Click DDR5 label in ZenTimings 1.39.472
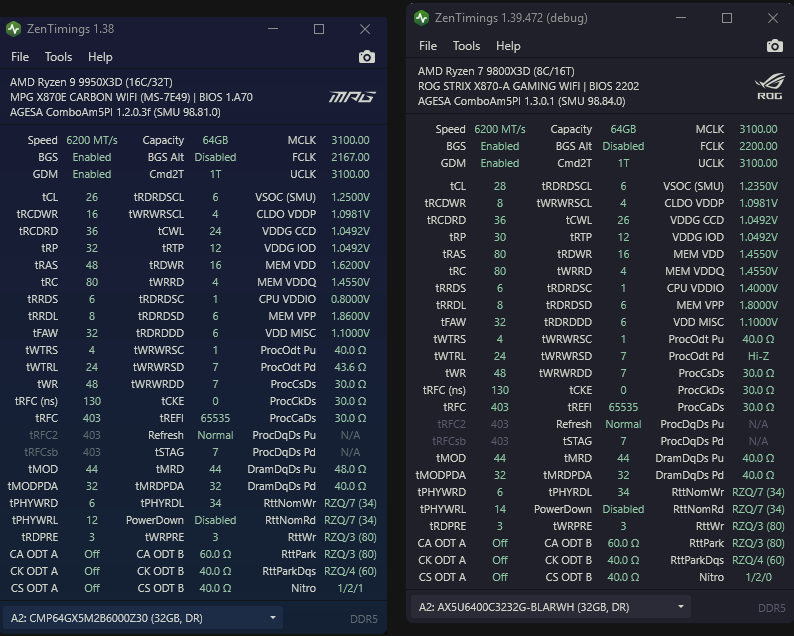Image resolution: width=794 pixels, height=636 pixels. 771,608
